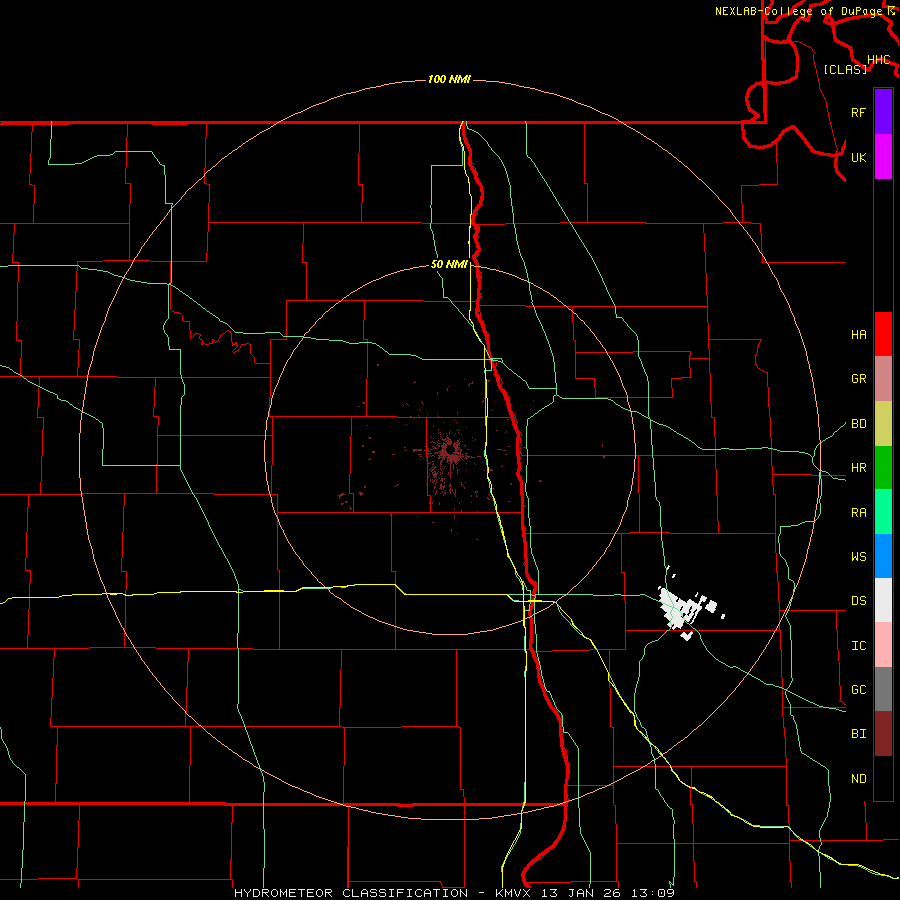
Task: Click the HA legend label
Action: click(858, 335)
